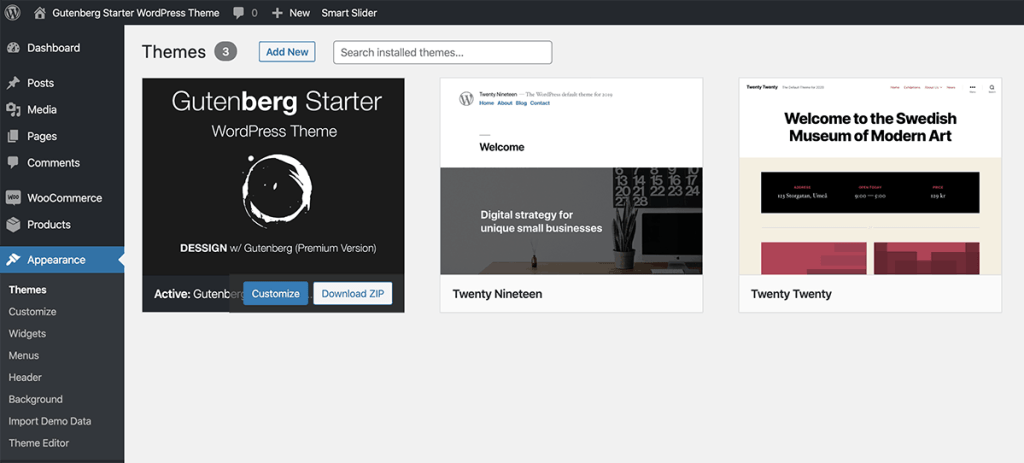Viewport: 1024px width, 463px height.
Task: Open Header submenu item
Action: [x=25, y=377]
